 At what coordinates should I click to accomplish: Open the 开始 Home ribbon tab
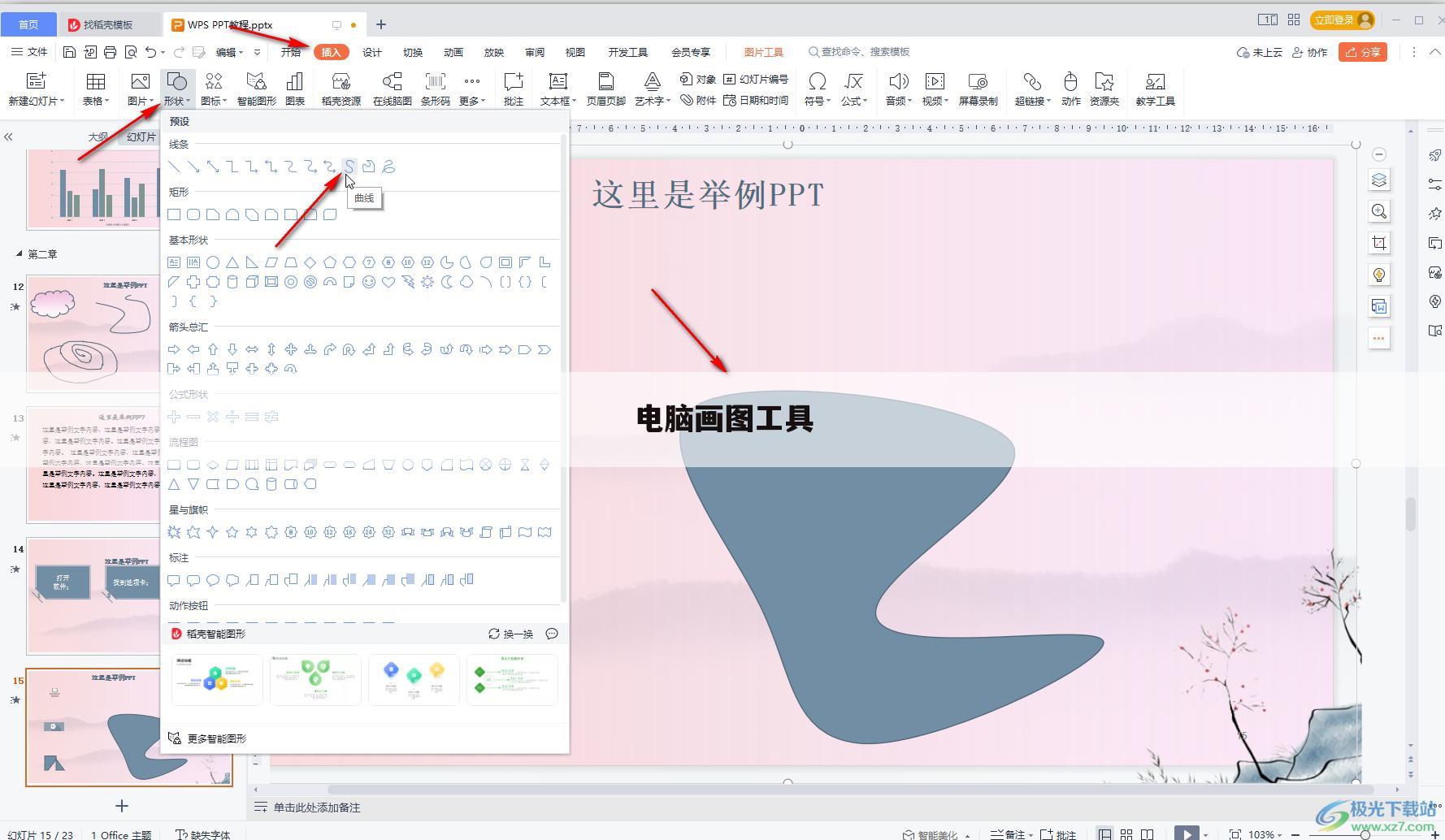pos(291,52)
